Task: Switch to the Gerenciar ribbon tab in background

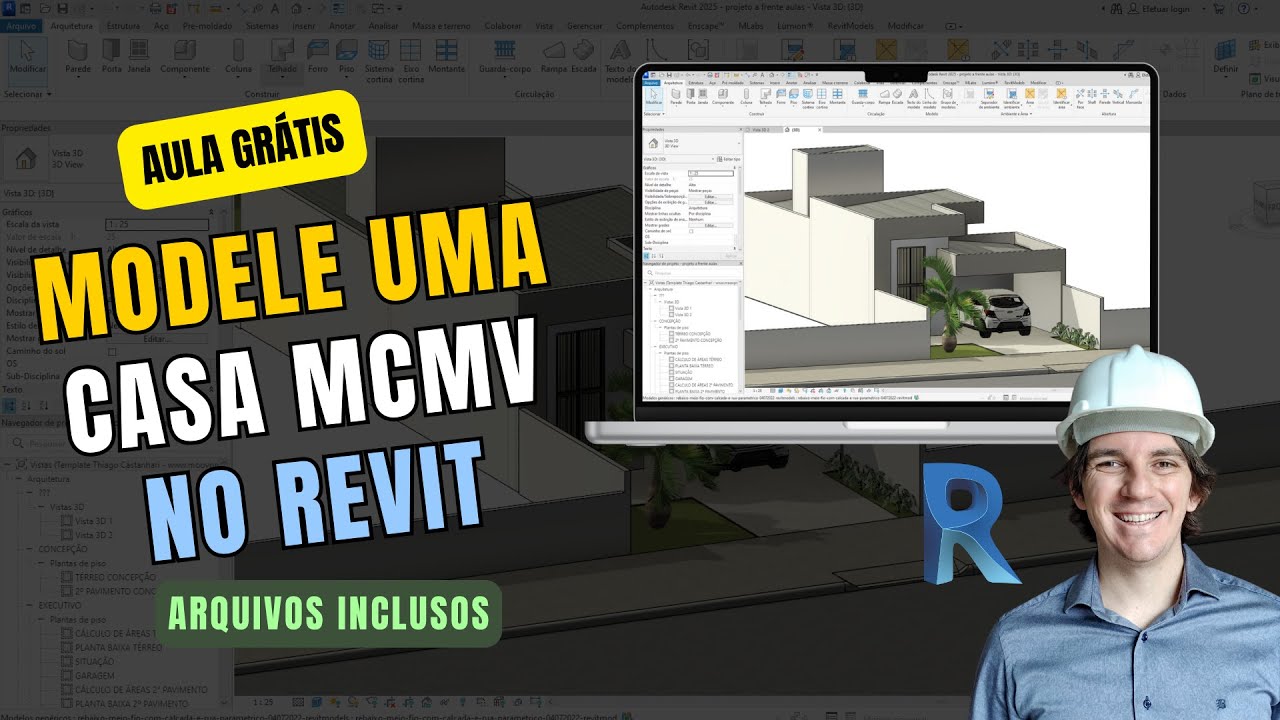Action: (x=585, y=26)
